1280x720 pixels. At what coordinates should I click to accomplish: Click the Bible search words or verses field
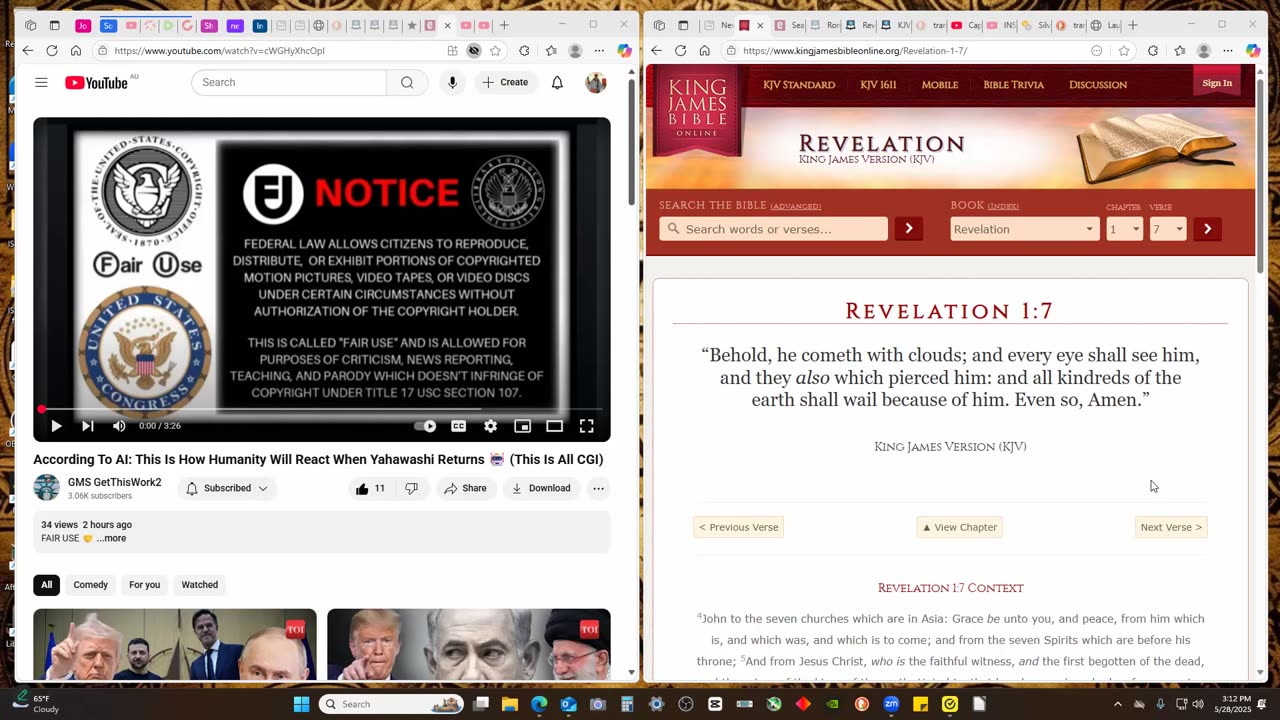click(773, 229)
